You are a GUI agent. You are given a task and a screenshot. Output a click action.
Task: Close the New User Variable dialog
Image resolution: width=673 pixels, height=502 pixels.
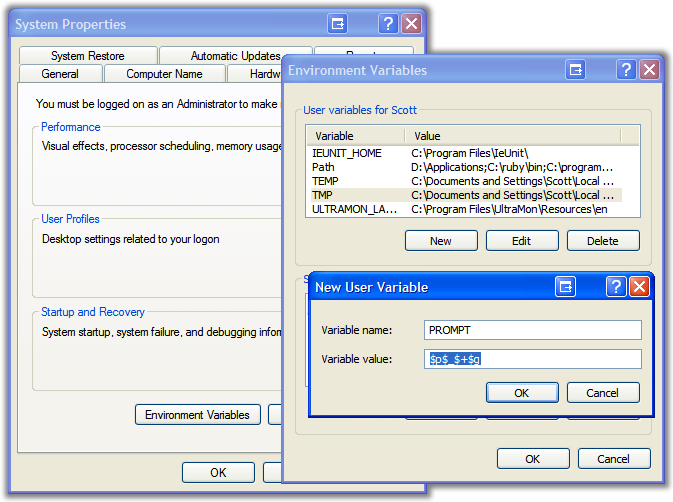point(639,287)
